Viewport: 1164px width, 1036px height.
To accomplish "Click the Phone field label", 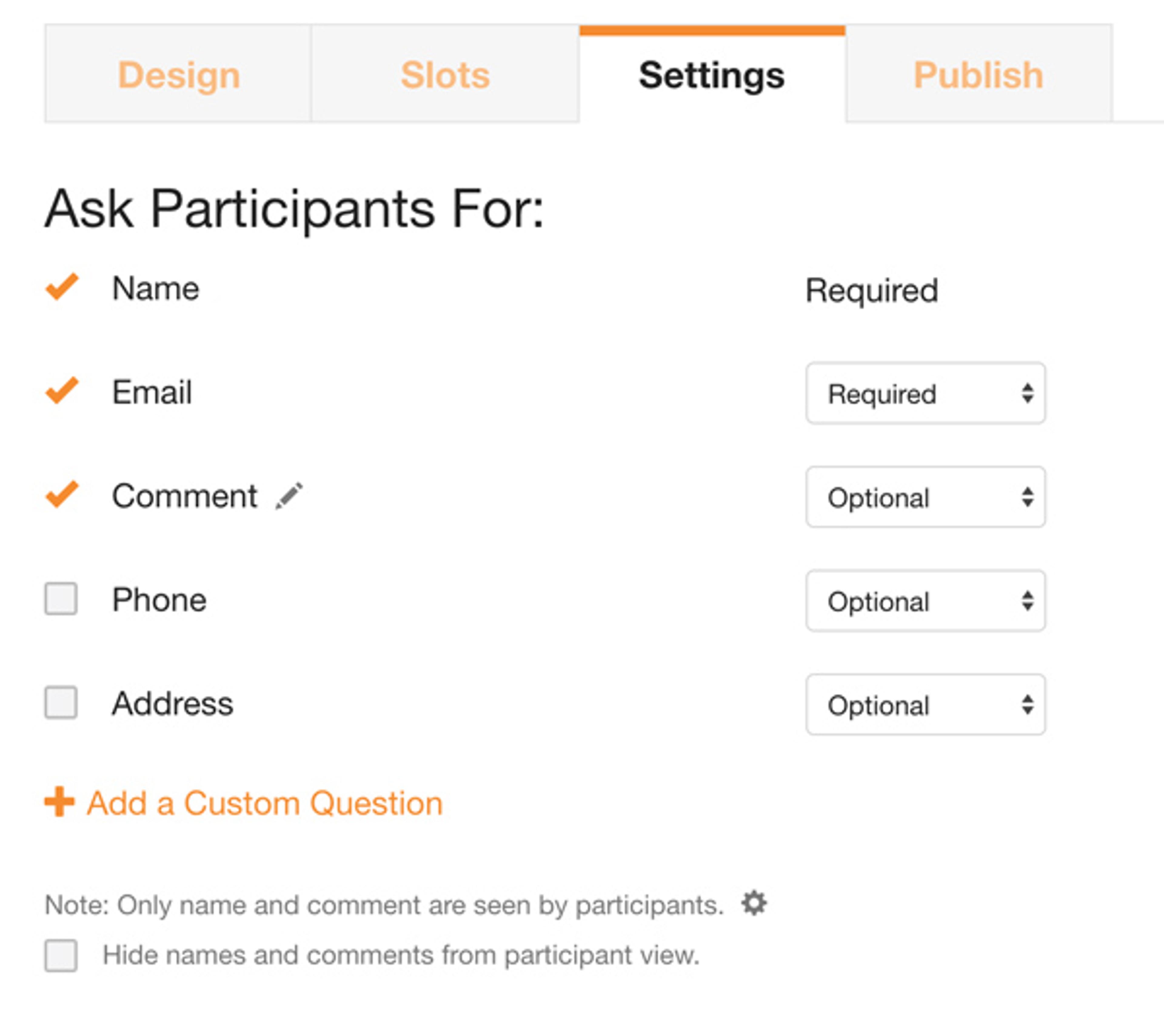I will (159, 600).
